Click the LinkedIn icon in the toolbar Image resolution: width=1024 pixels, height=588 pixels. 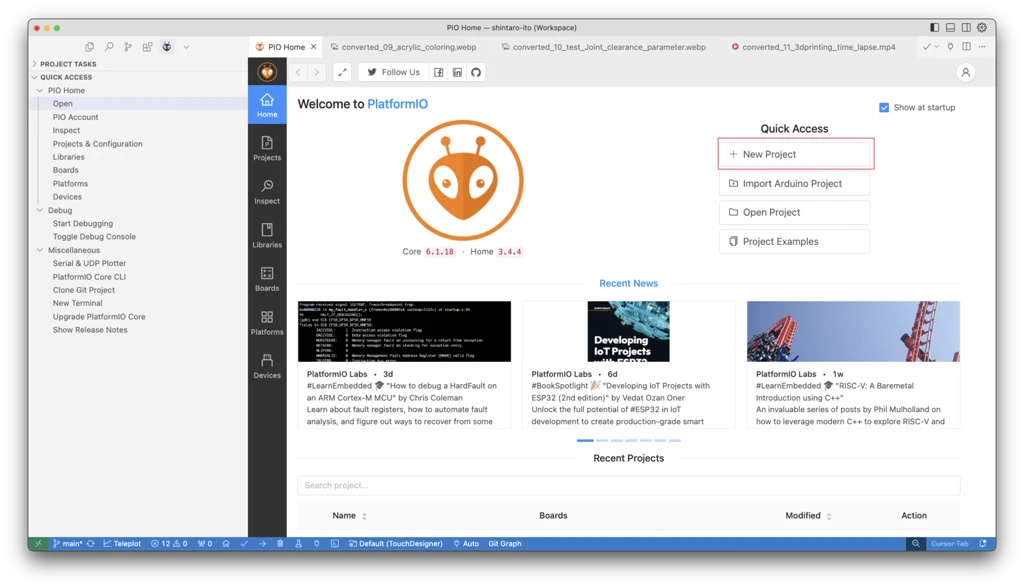[x=457, y=73]
